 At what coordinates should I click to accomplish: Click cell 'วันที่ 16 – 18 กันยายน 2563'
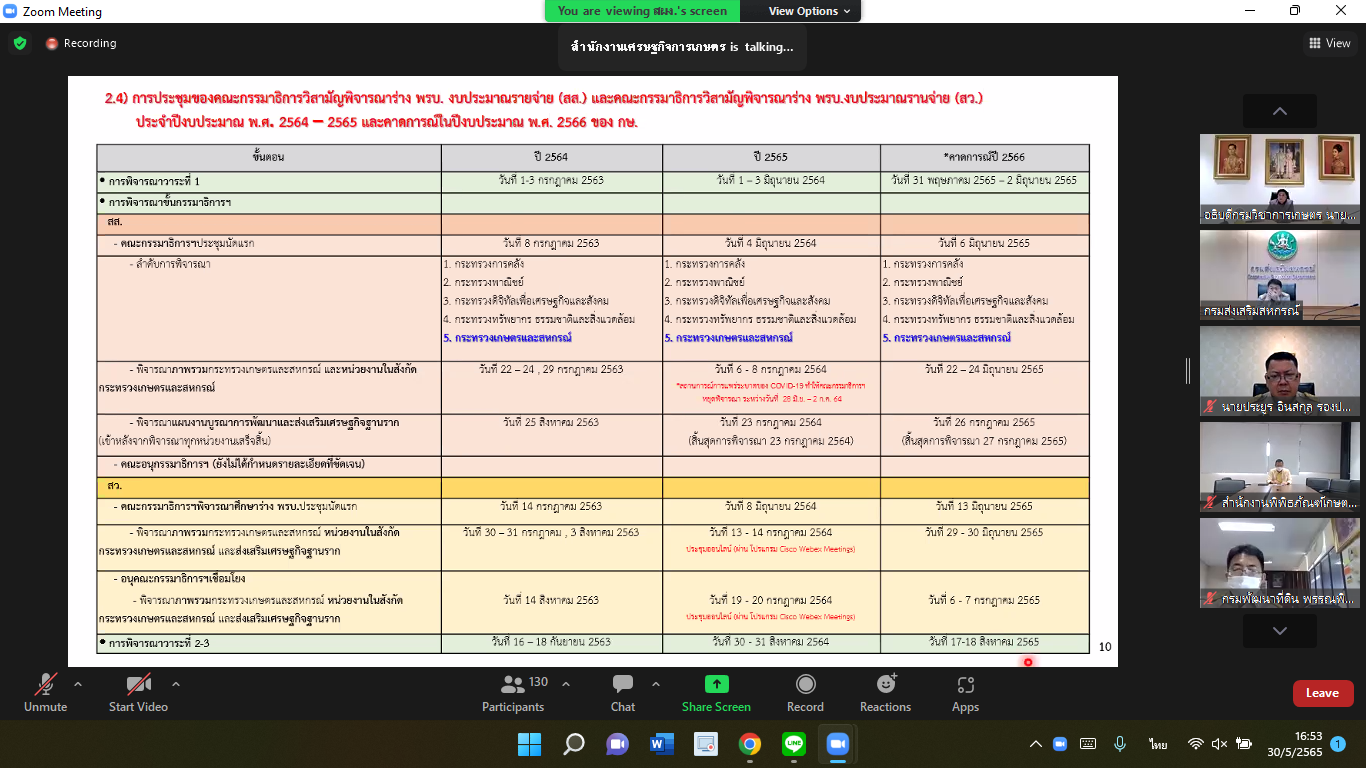click(551, 642)
